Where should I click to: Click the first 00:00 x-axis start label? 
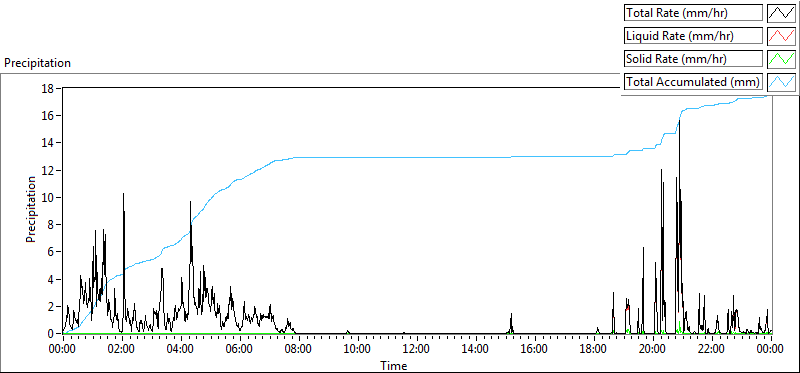(x=63, y=350)
